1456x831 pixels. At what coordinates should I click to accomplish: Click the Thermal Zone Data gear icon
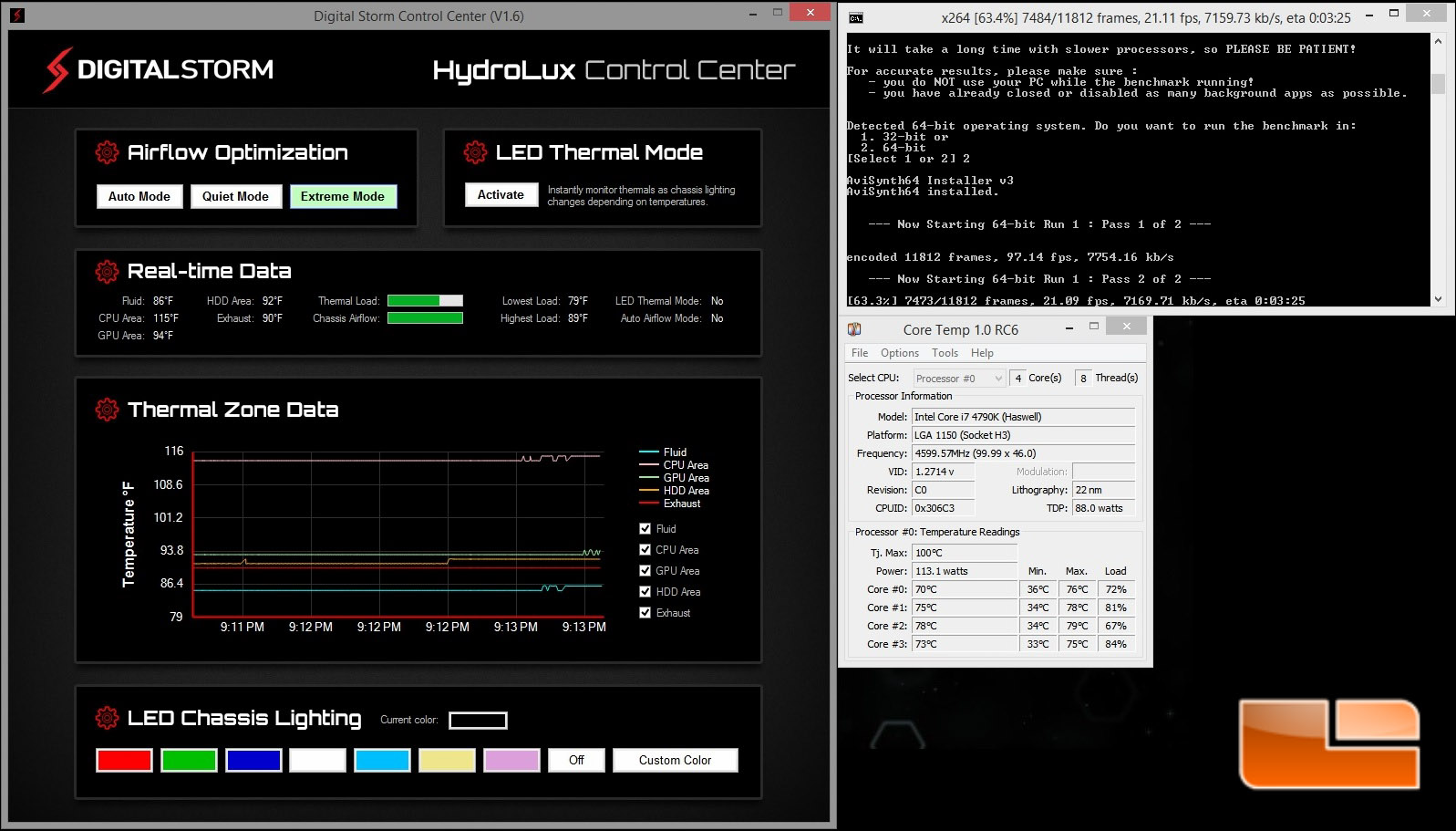[107, 410]
